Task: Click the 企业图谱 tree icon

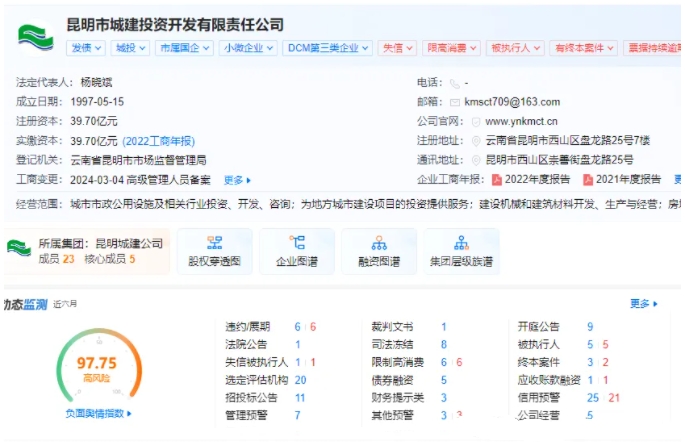Action: click(297, 242)
